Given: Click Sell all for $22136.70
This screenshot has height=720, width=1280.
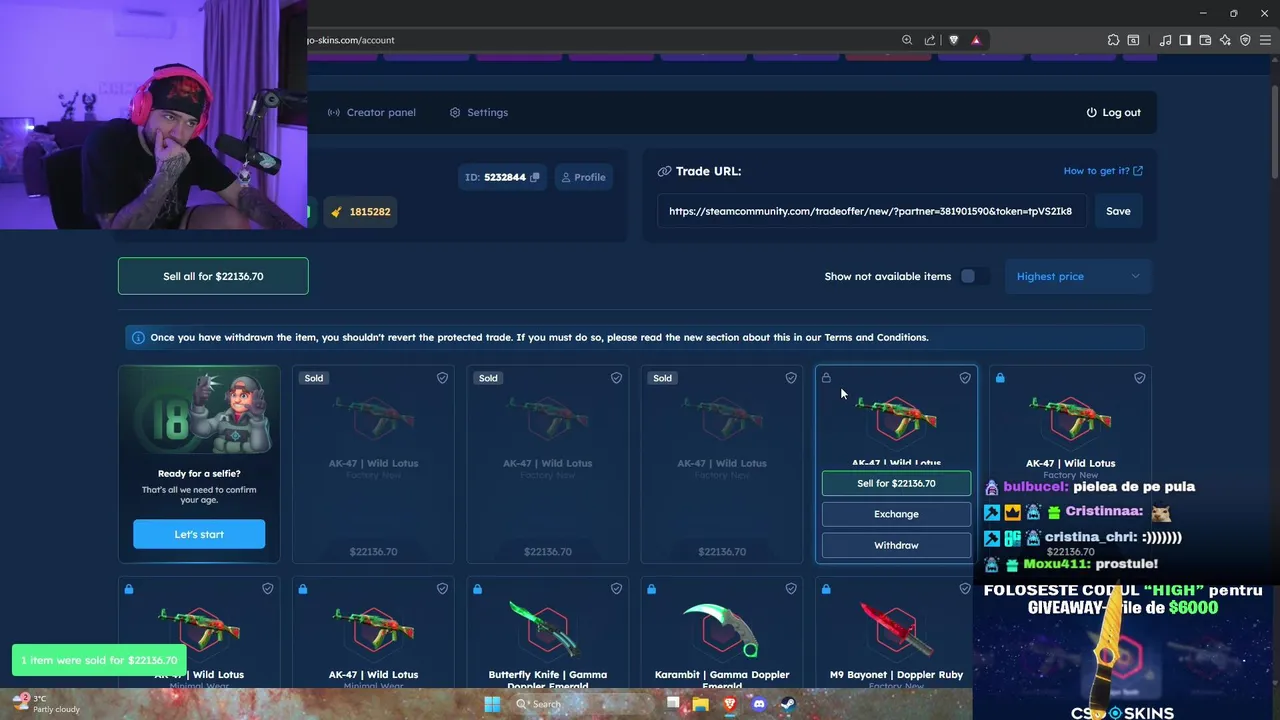Looking at the screenshot, I should pyautogui.click(x=213, y=276).
